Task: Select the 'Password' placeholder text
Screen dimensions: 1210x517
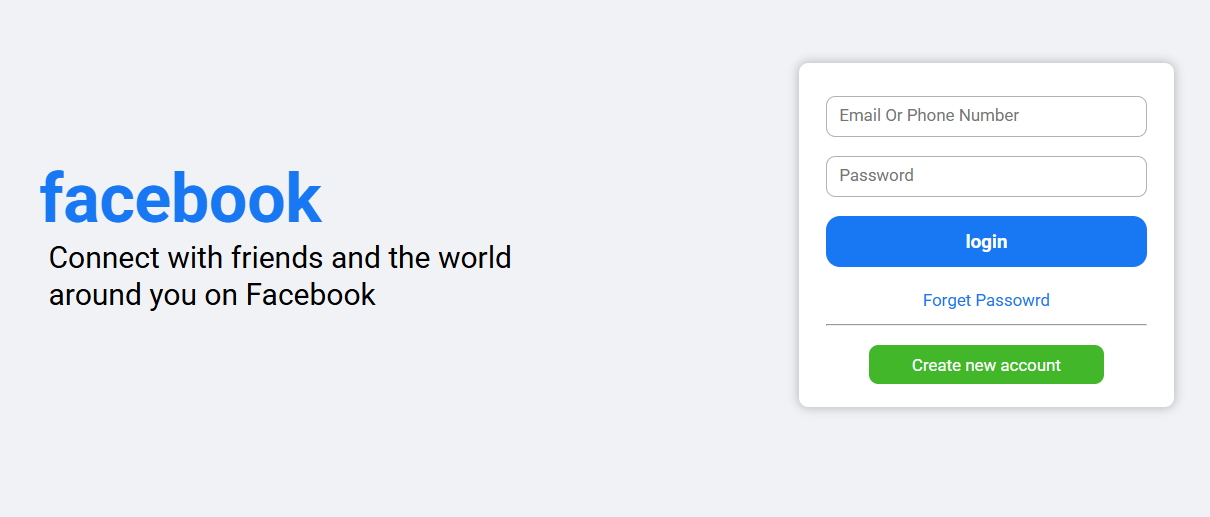Action: [876, 176]
